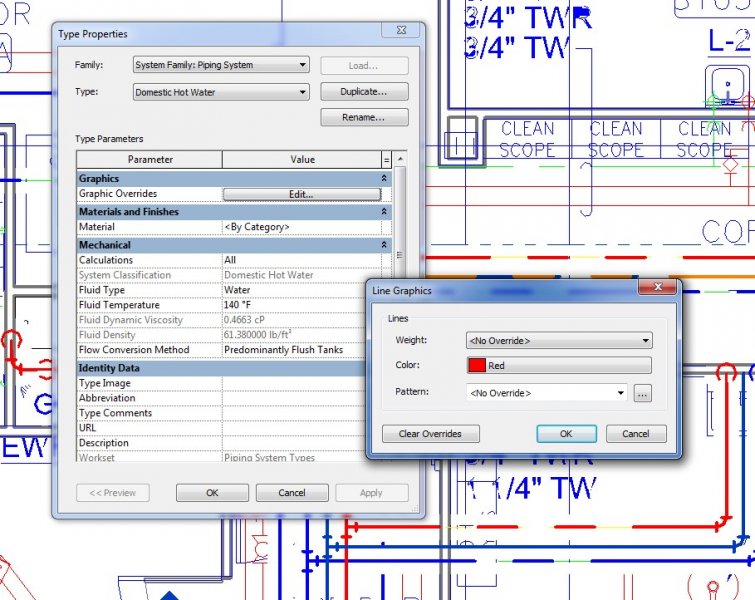Click the << Preview button
755x600 pixels.
tap(113, 493)
